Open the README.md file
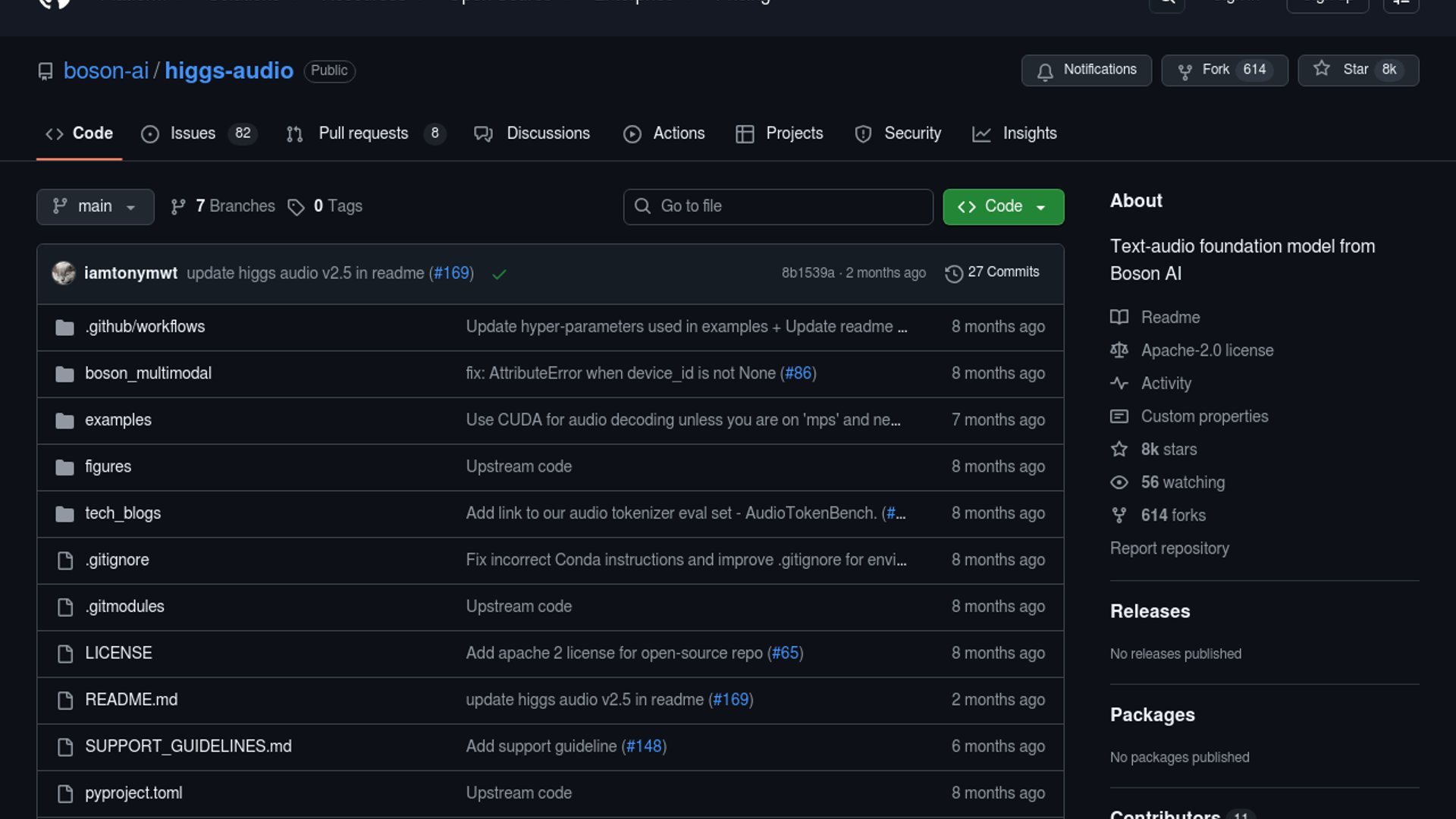The width and height of the screenshot is (1456, 819). pyautogui.click(x=131, y=700)
